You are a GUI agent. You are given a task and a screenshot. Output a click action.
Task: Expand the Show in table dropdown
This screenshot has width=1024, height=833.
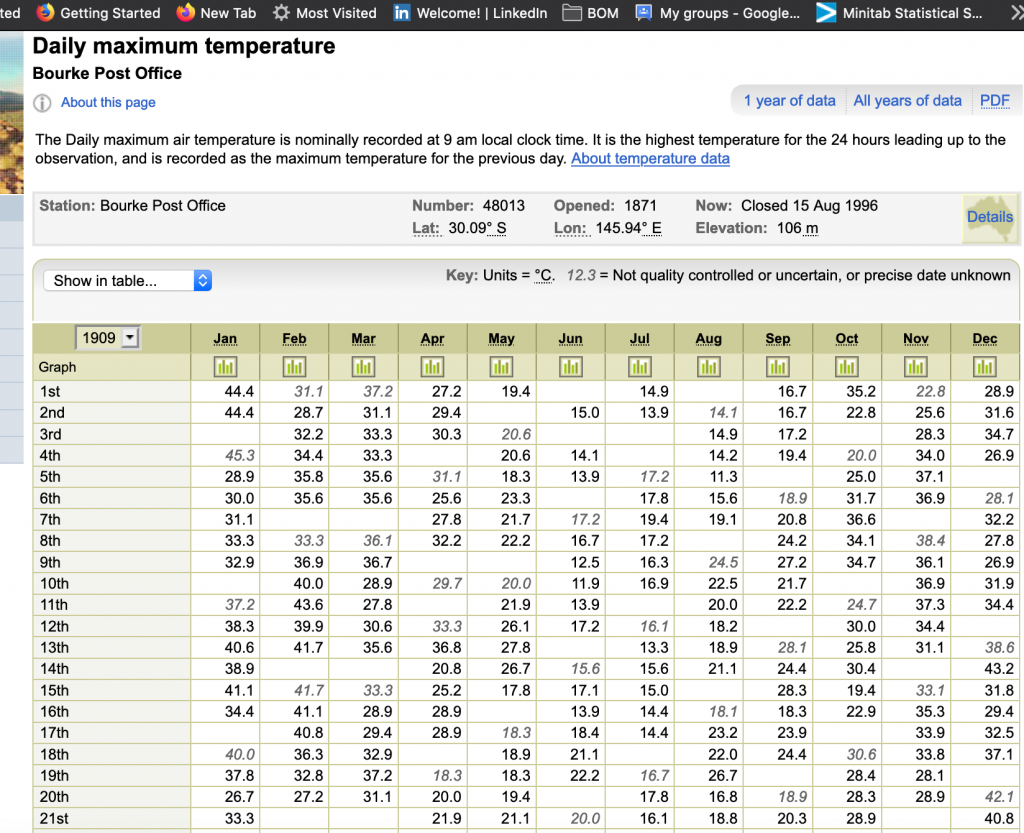pos(127,281)
